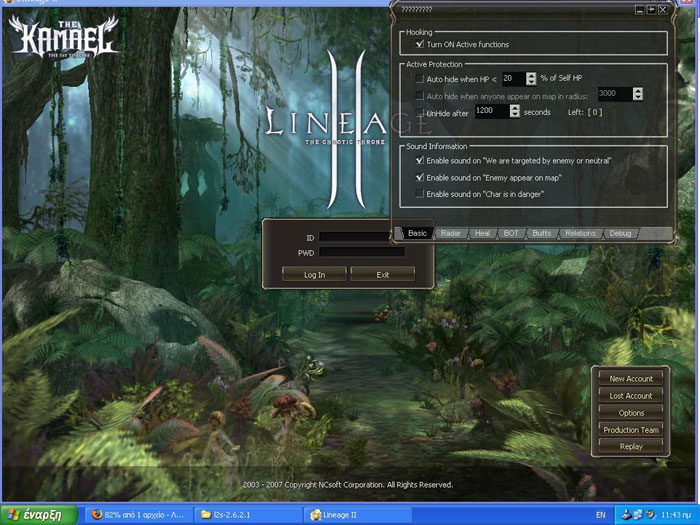700x525 pixels.
Task: Minimize the tool overlay window
Action: pyautogui.click(x=640, y=9)
